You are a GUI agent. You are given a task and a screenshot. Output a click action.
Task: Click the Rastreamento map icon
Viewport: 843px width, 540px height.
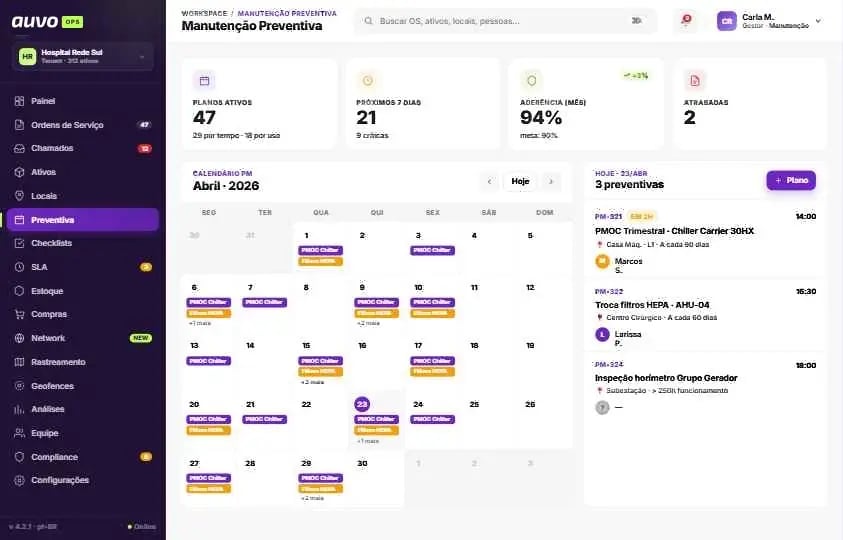click(x=19, y=362)
